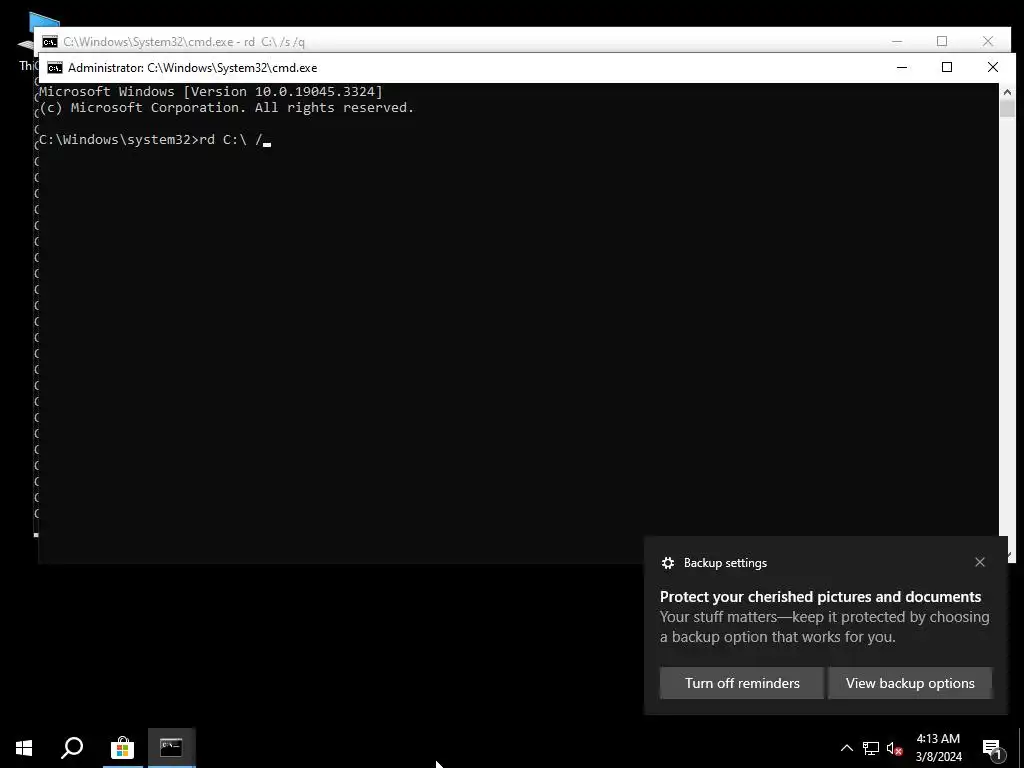Click Turn off reminders button
1024x768 pixels.
click(x=742, y=683)
